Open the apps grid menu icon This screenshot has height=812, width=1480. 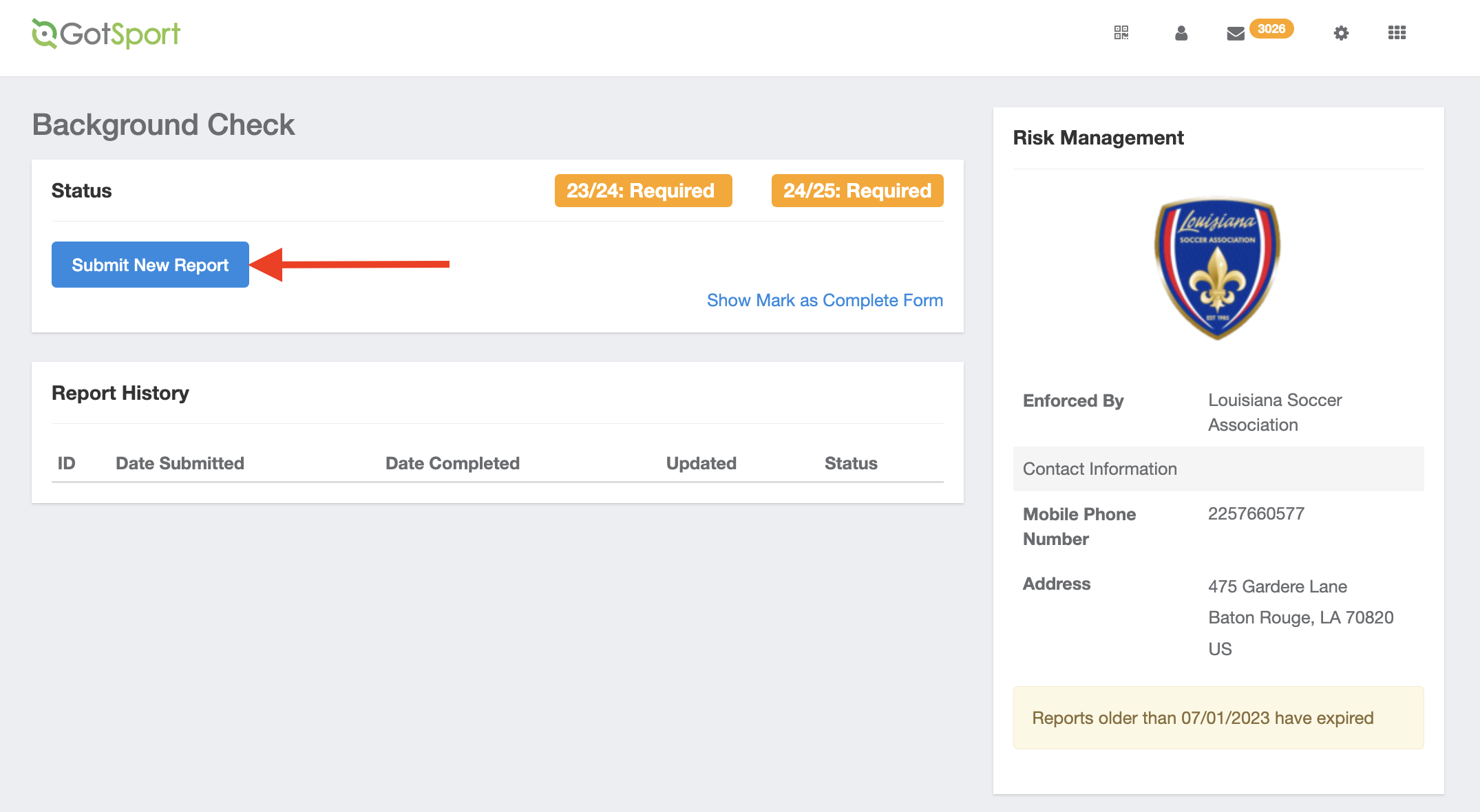[x=1397, y=32]
